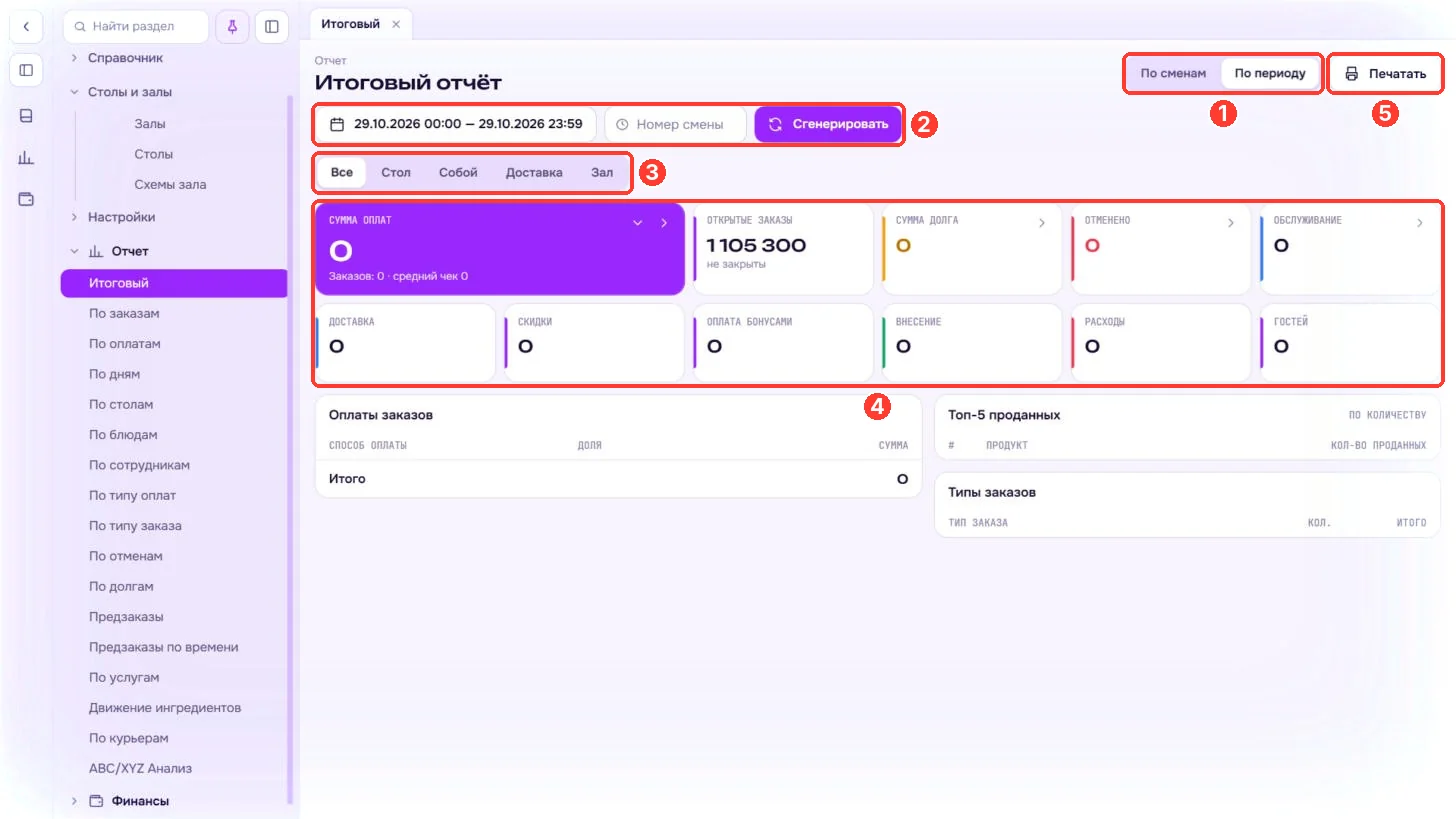Click the Найти раздел search field
The width and height of the screenshot is (1456, 819).
135,26
